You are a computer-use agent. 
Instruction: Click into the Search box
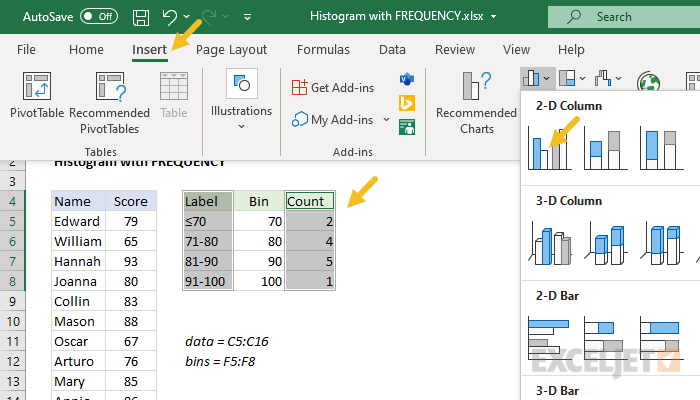pos(624,17)
